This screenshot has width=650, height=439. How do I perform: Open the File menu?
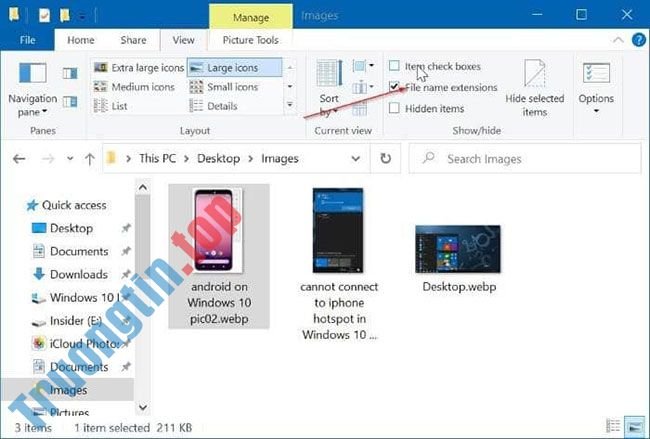point(27,40)
